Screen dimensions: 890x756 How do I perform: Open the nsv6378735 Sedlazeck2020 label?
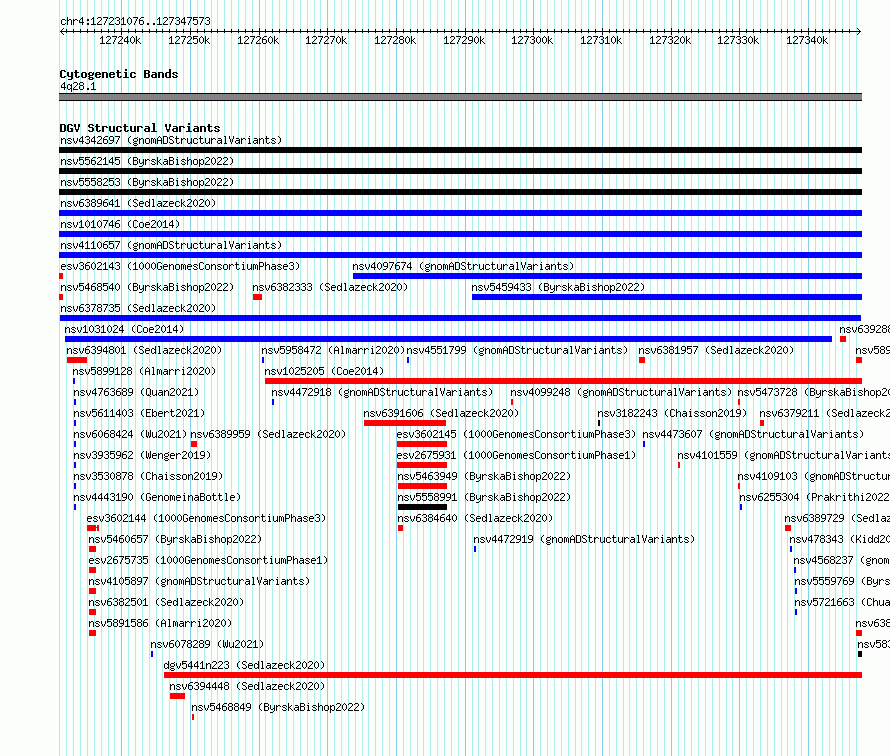point(138,308)
